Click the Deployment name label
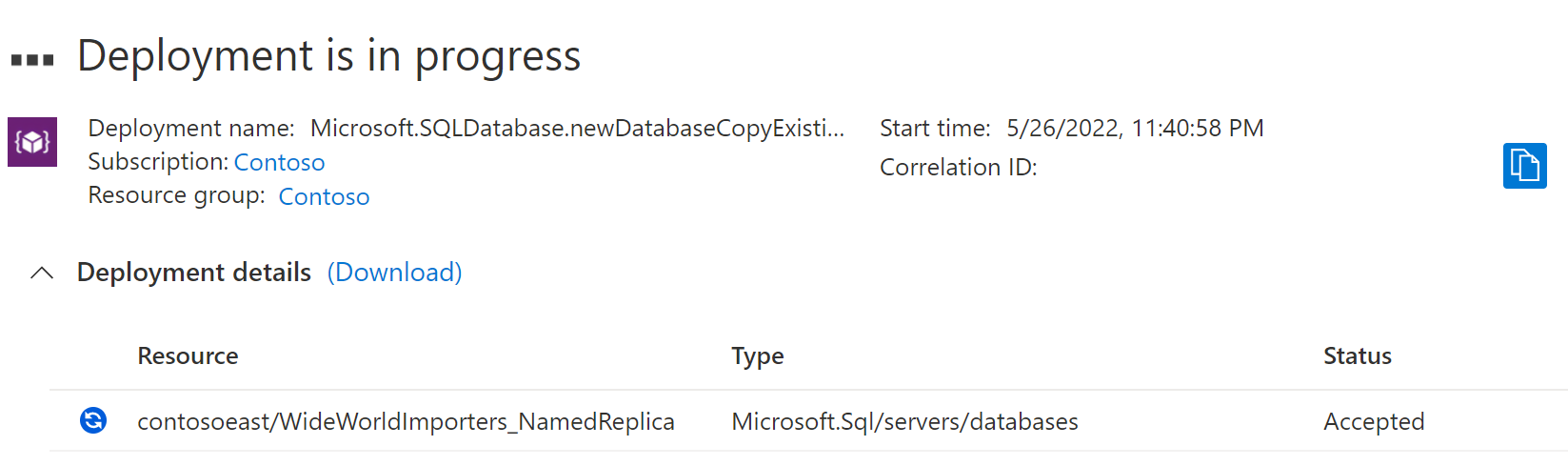This screenshot has height=466, width=1568. (x=190, y=128)
